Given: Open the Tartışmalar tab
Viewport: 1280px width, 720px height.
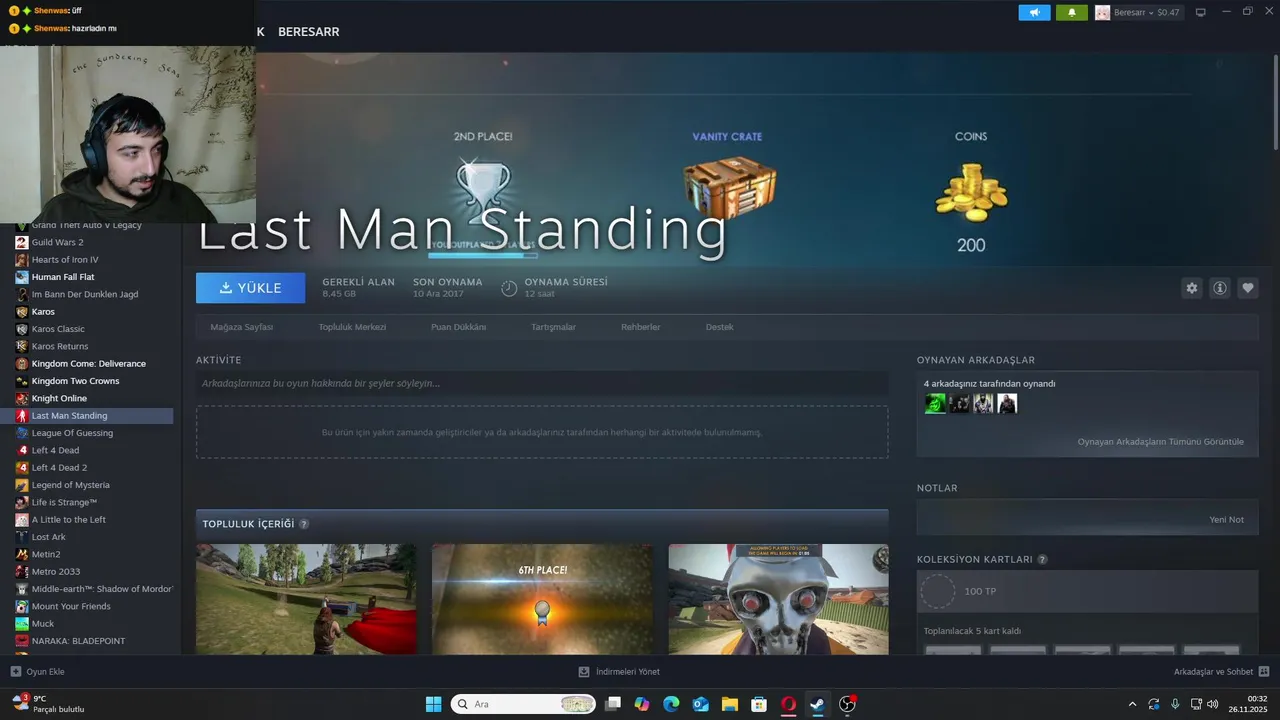Looking at the screenshot, I should tap(553, 327).
